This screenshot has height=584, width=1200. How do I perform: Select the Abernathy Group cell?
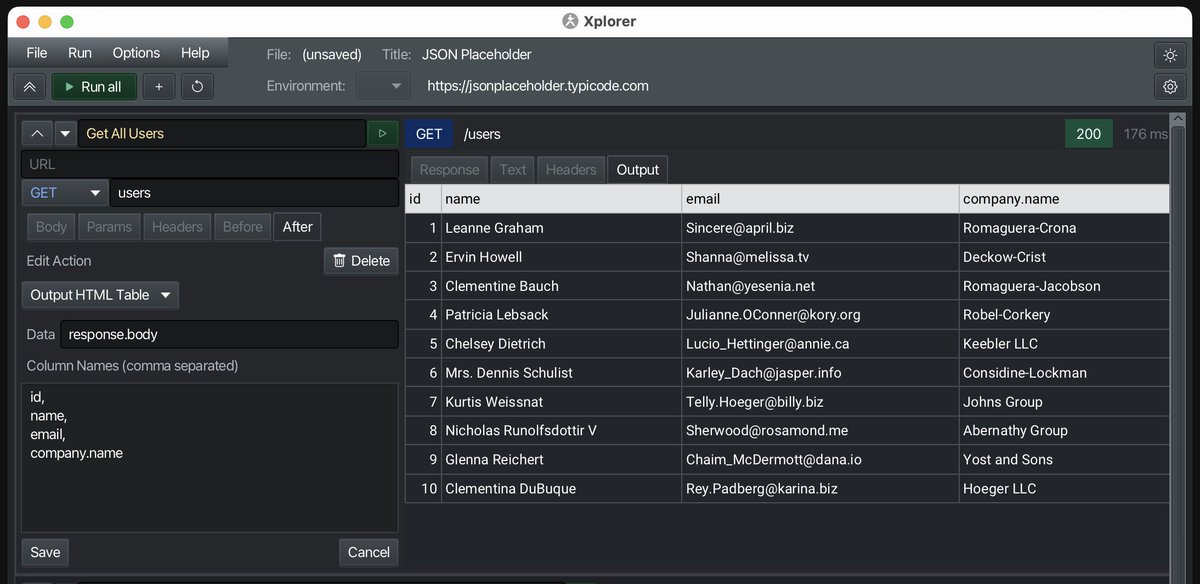tap(1064, 431)
